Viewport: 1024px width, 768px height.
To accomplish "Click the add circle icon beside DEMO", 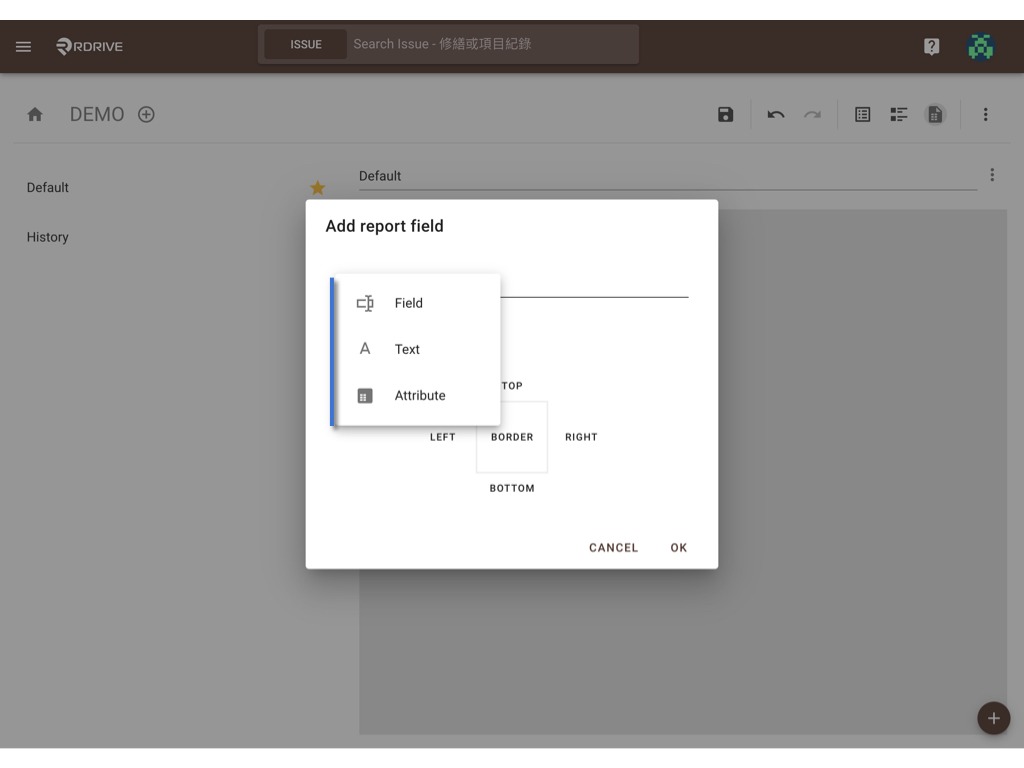I will click(x=146, y=115).
